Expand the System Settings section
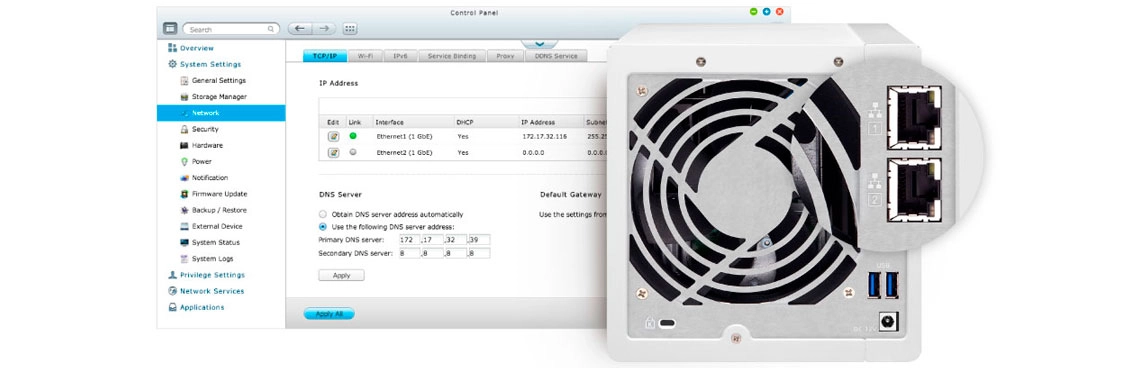Image resolution: width=1140 pixels, height=368 pixels. tap(204, 64)
